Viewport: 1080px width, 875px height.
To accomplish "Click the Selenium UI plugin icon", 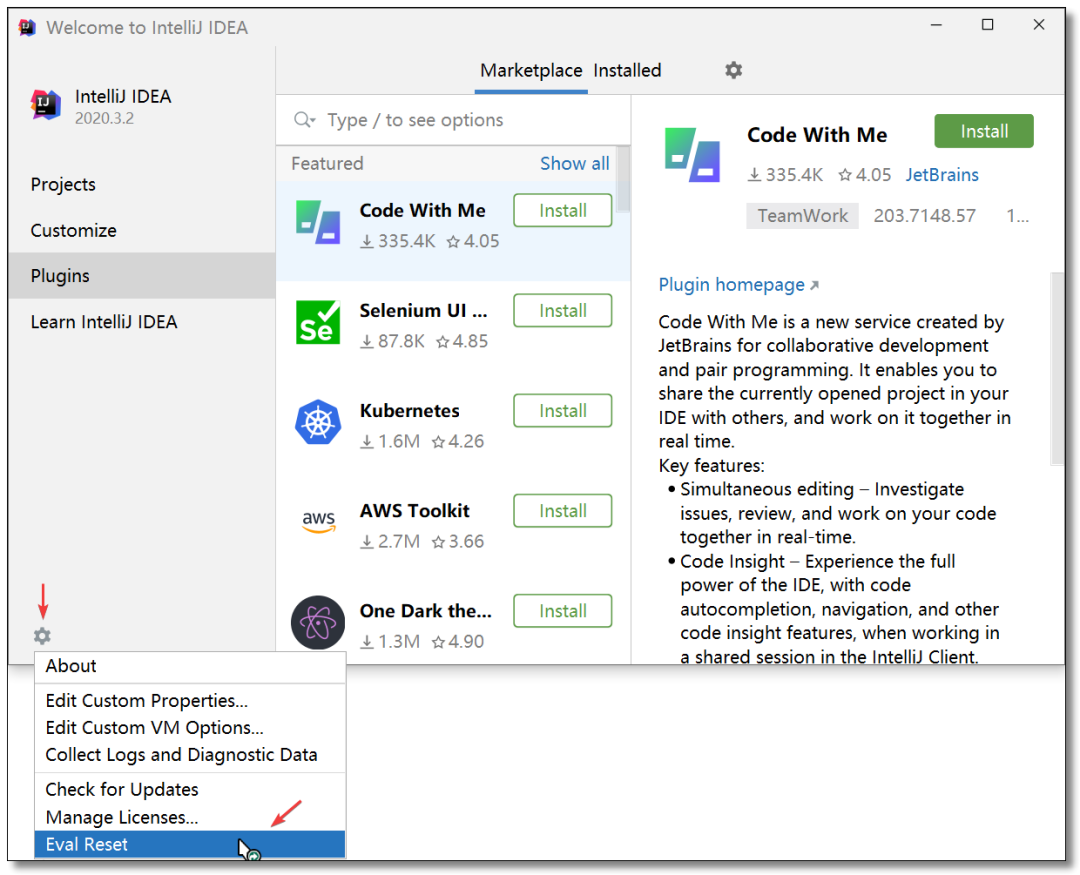I will (318, 322).
